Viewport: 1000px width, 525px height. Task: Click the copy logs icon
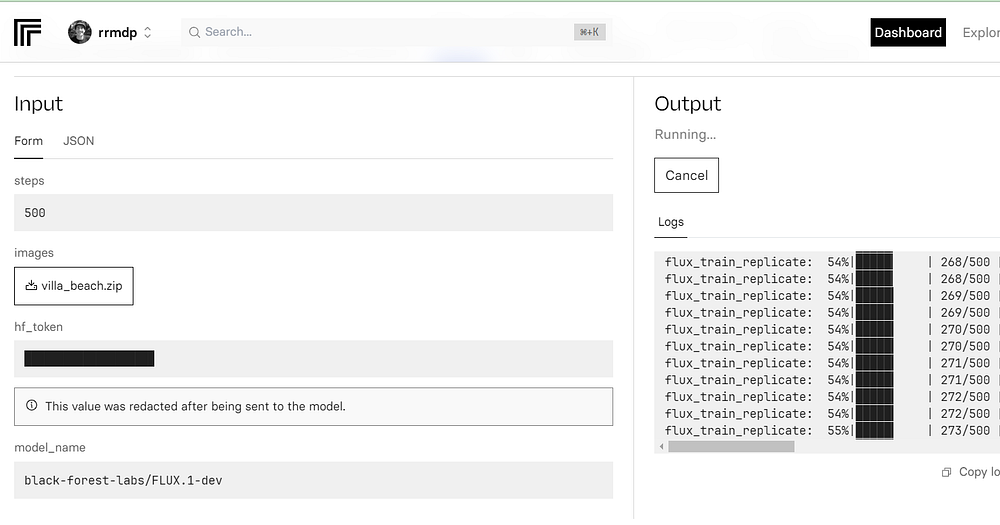pos(946,472)
